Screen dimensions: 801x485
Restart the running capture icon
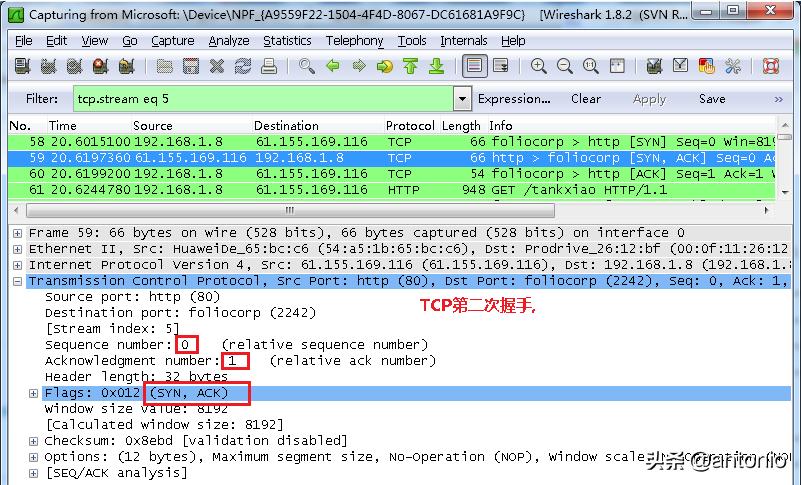click(x=126, y=66)
